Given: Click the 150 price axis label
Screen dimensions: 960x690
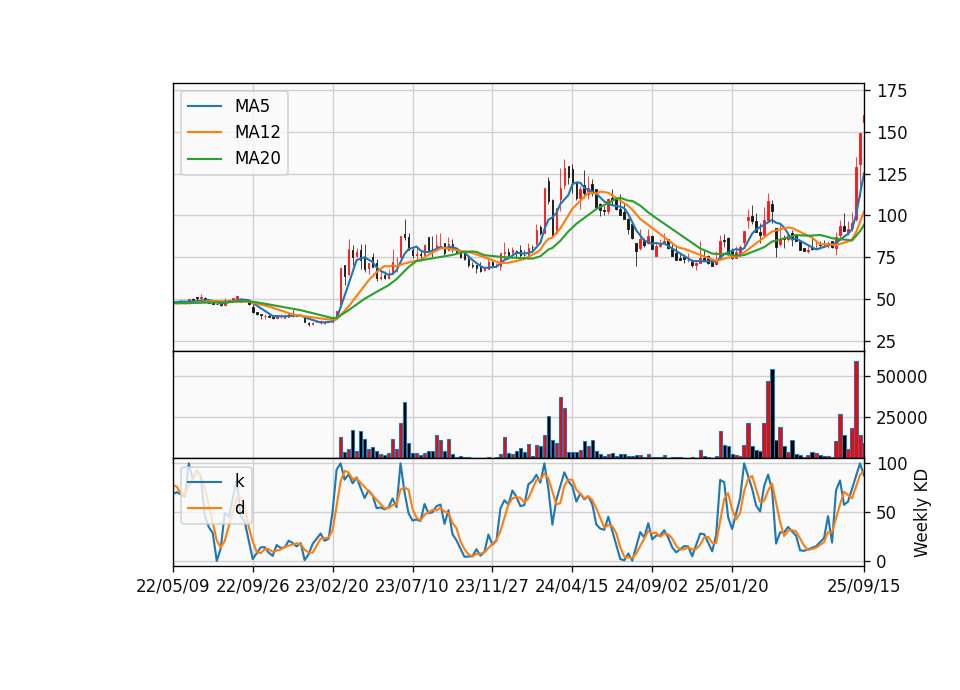Looking at the screenshot, I should point(892,133).
